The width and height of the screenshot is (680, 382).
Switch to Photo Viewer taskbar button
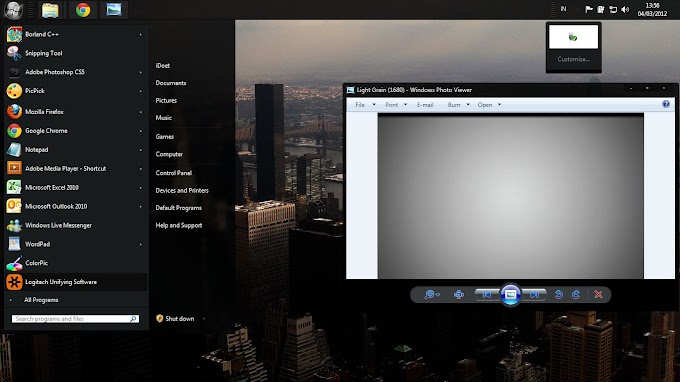coord(114,10)
